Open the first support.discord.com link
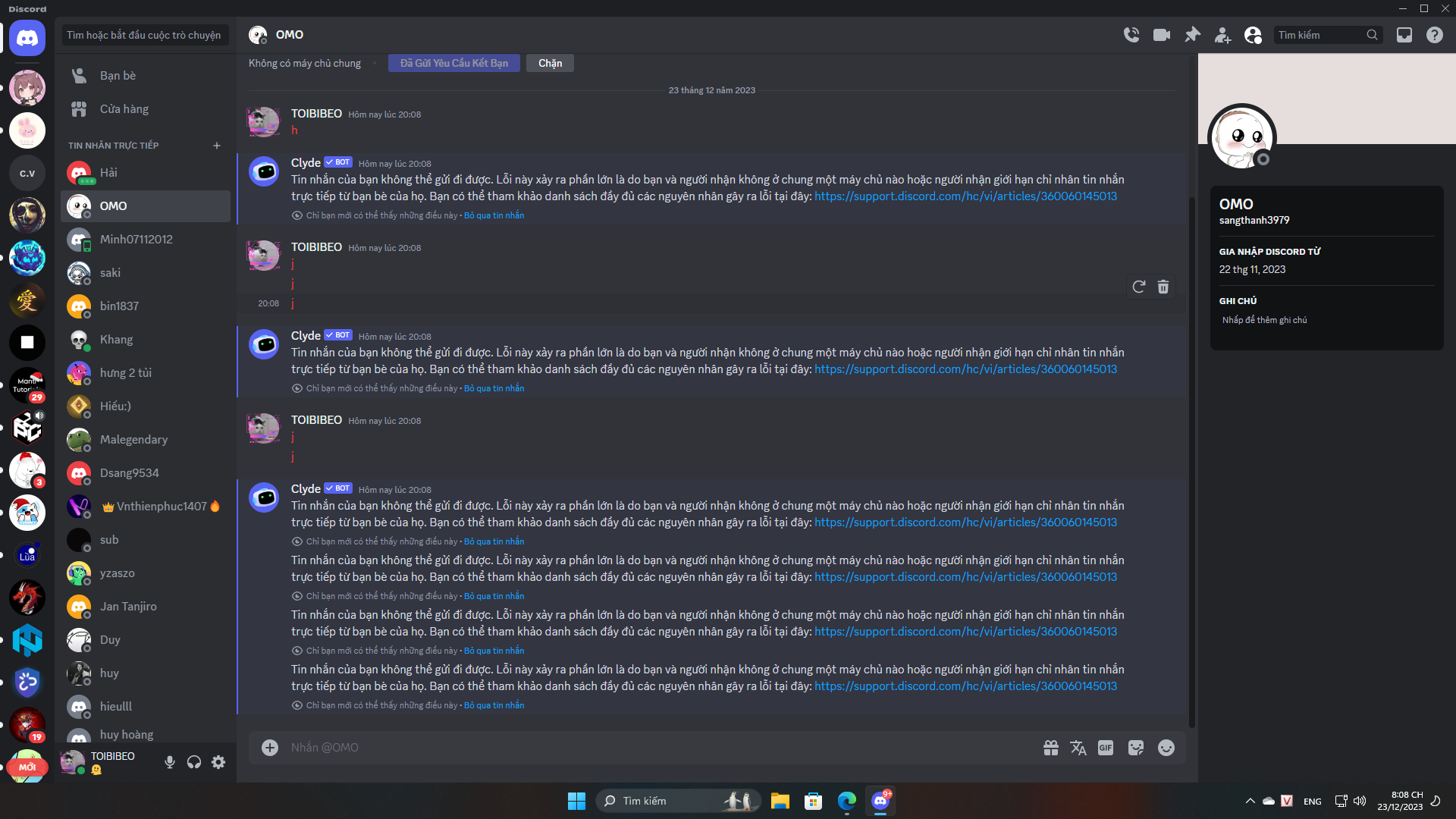This screenshot has width=1456, height=819. click(x=965, y=196)
